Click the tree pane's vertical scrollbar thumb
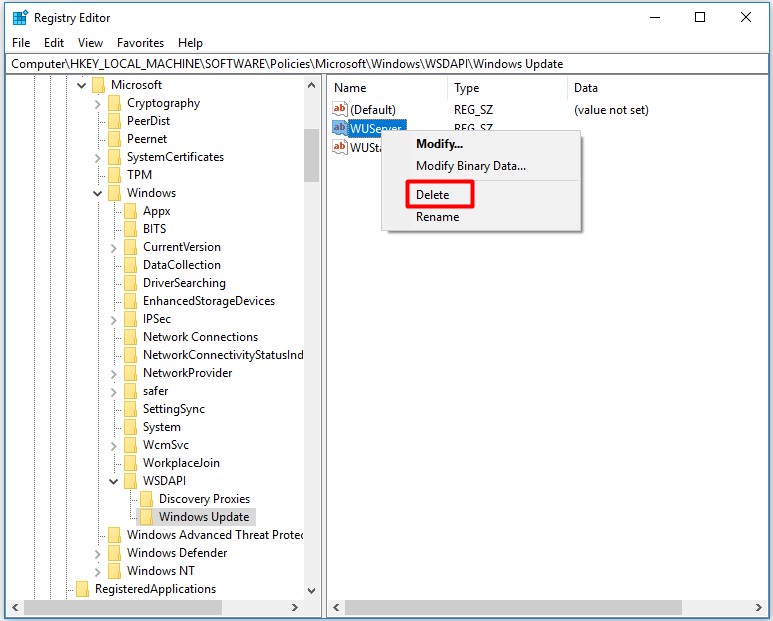Viewport: 773px width, 621px height. click(x=312, y=155)
